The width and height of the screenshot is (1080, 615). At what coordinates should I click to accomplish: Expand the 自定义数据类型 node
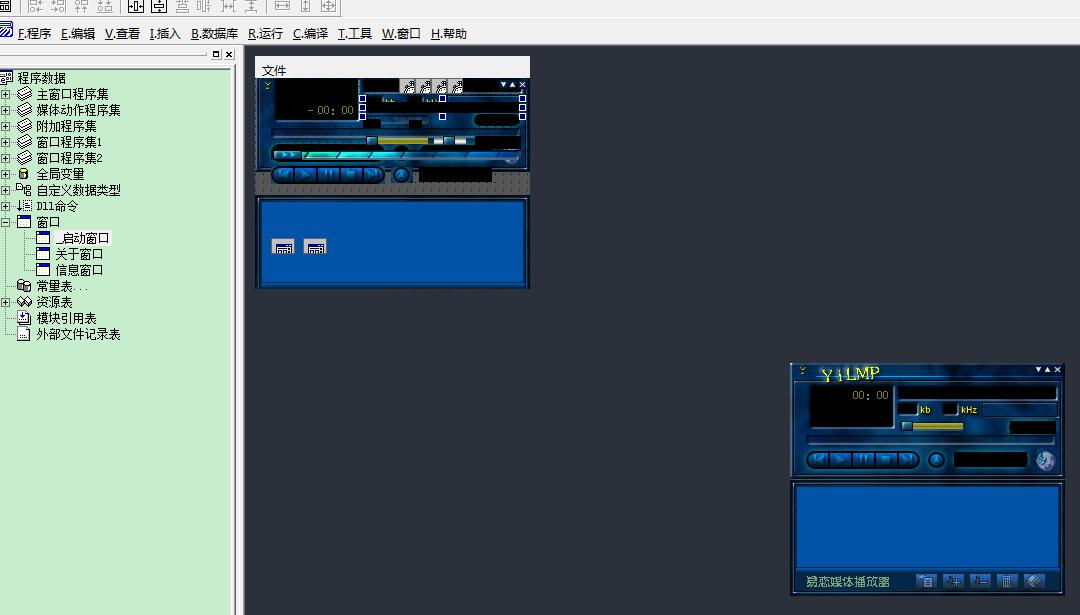coord(6,190)
